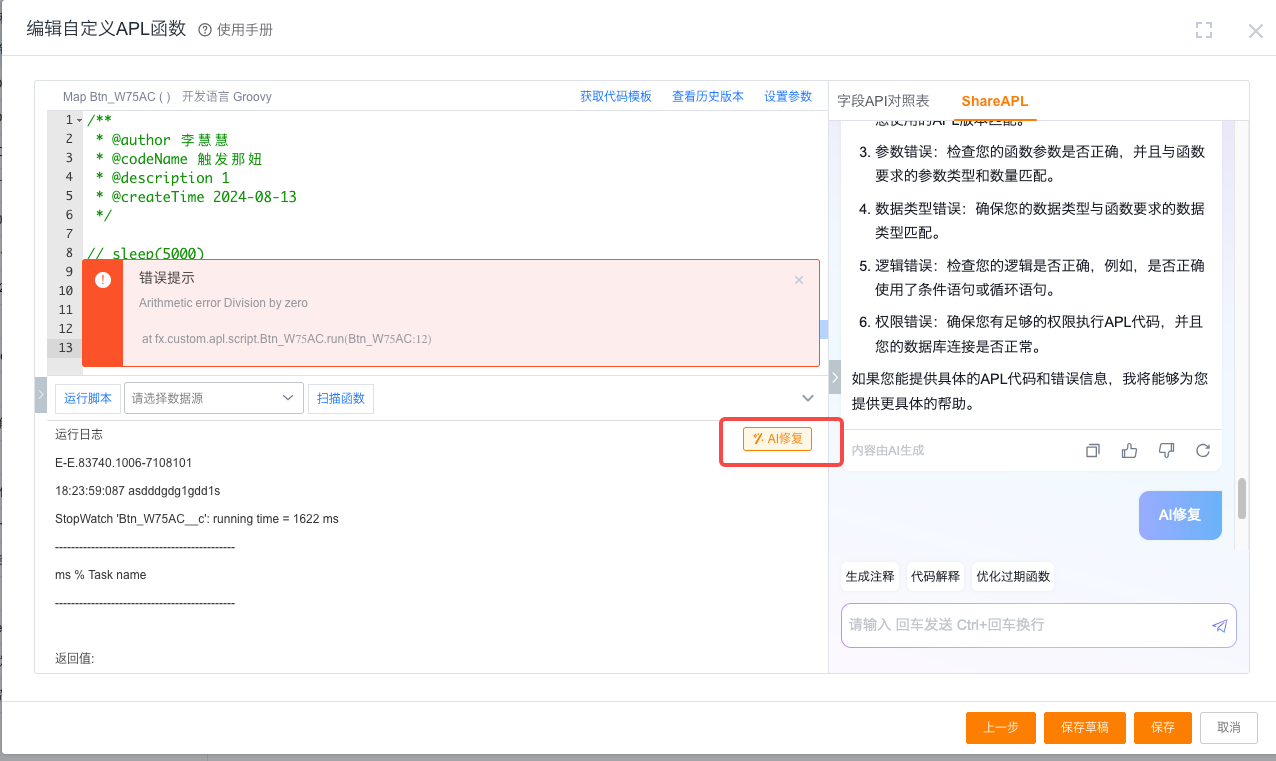Click 上一步 button
This screenshot has height=761, width=1276.
pyautogui.click(x=1001, y=728)
